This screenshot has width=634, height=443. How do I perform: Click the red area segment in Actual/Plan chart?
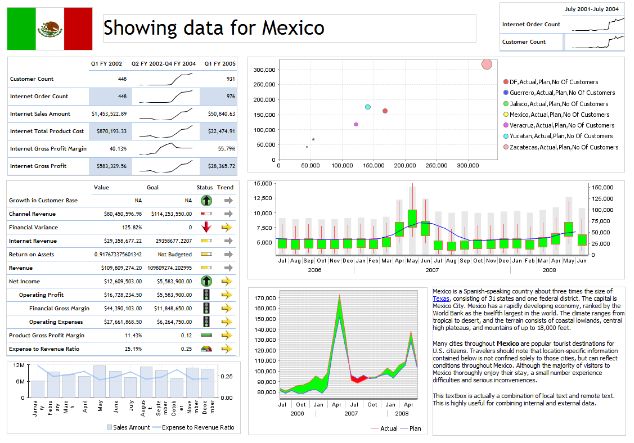358,379
